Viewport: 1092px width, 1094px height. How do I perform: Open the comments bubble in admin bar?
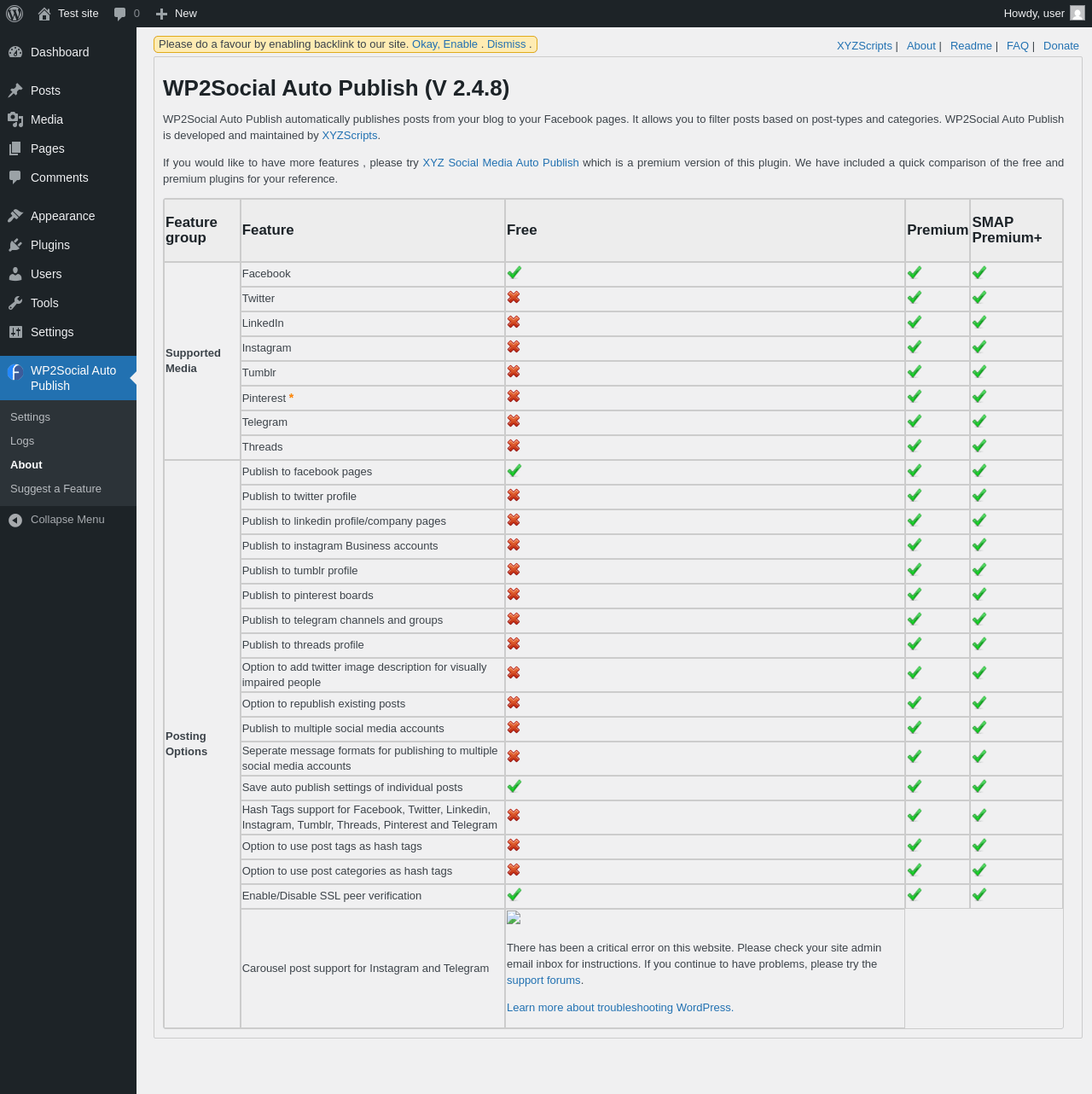(x=126, y=14)
